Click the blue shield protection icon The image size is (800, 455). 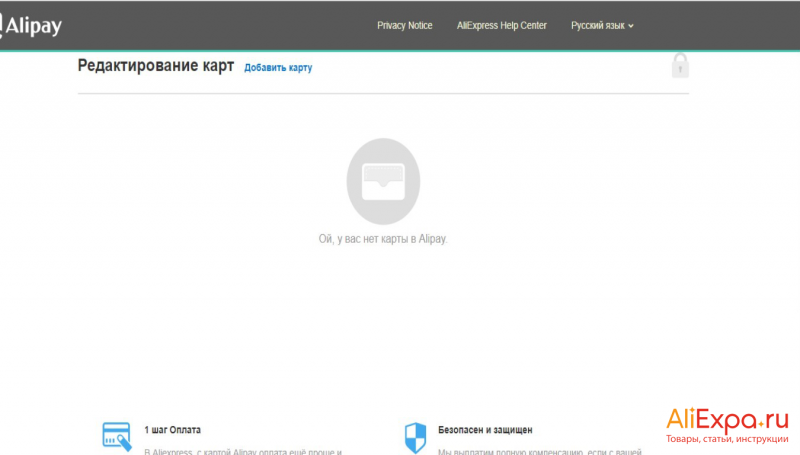point(415,438)
